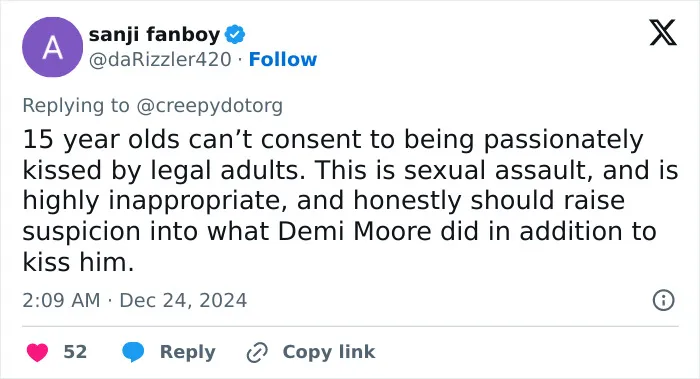Like the tweet with heart icon

pos(38,352)
